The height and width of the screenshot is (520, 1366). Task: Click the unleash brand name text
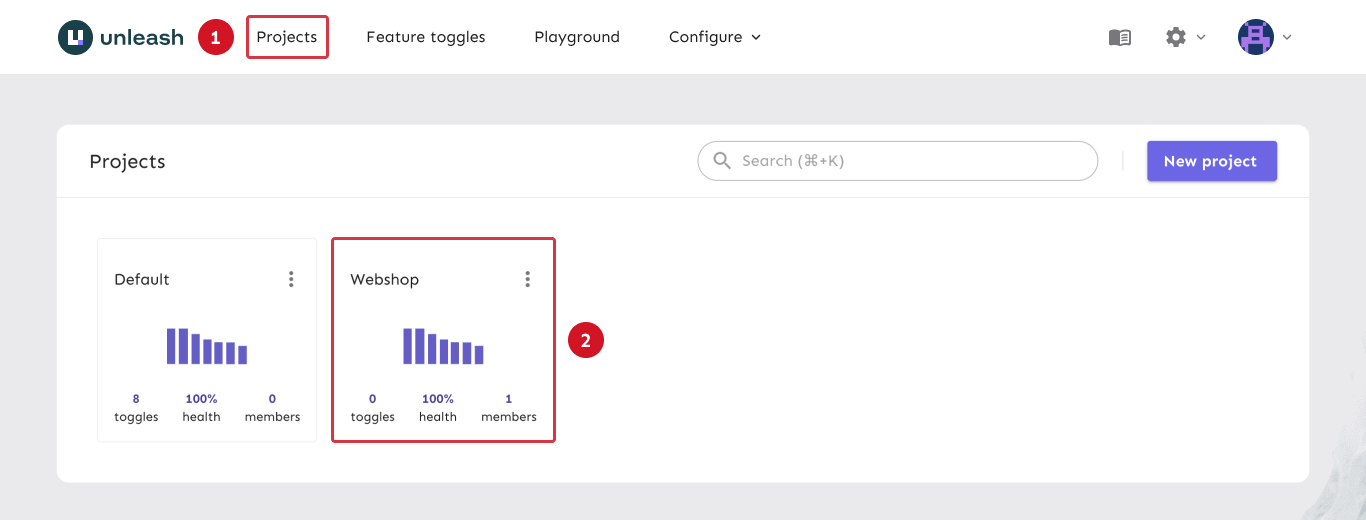141,38
